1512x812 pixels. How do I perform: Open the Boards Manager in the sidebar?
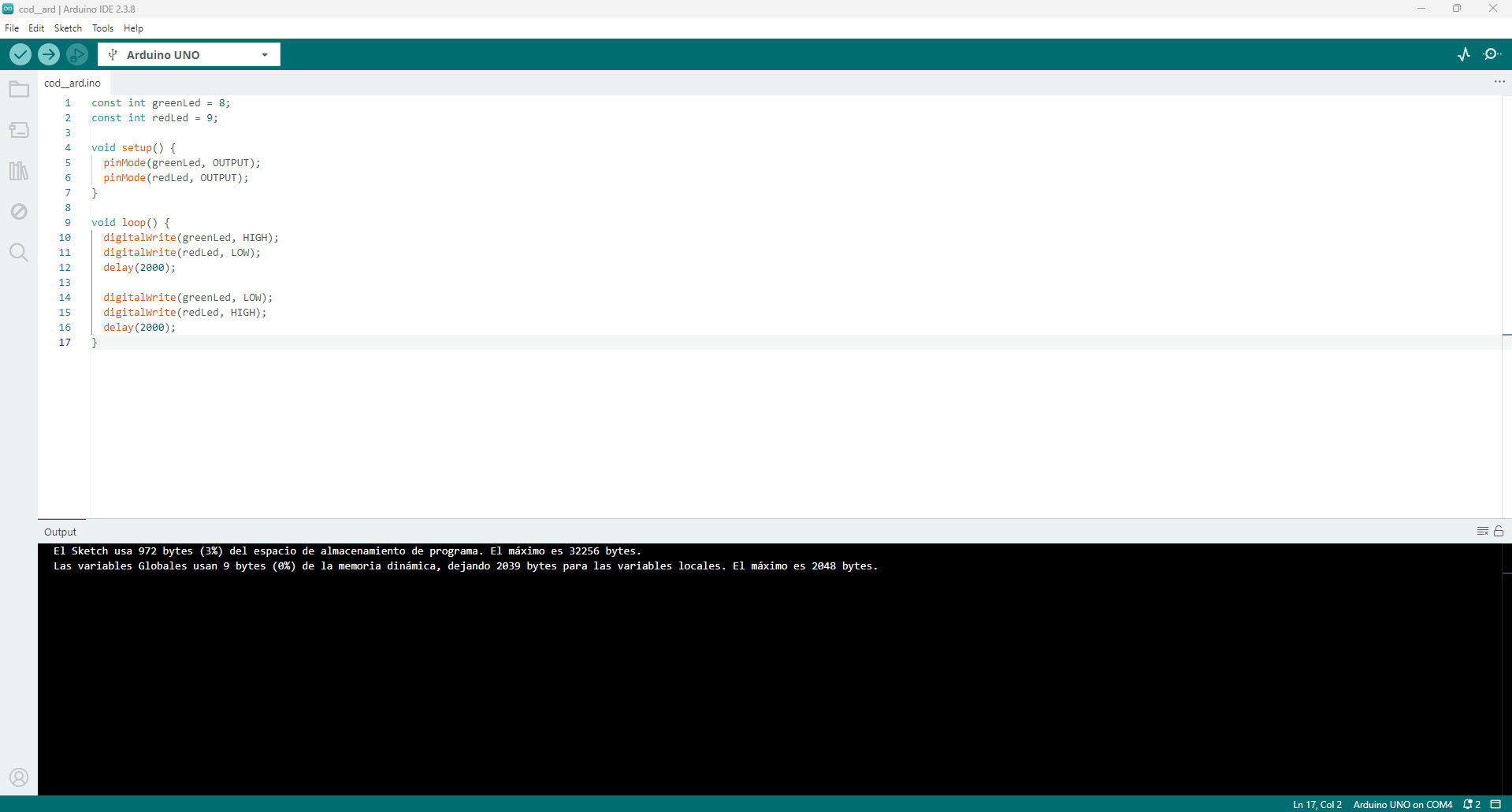click(18, 130)
